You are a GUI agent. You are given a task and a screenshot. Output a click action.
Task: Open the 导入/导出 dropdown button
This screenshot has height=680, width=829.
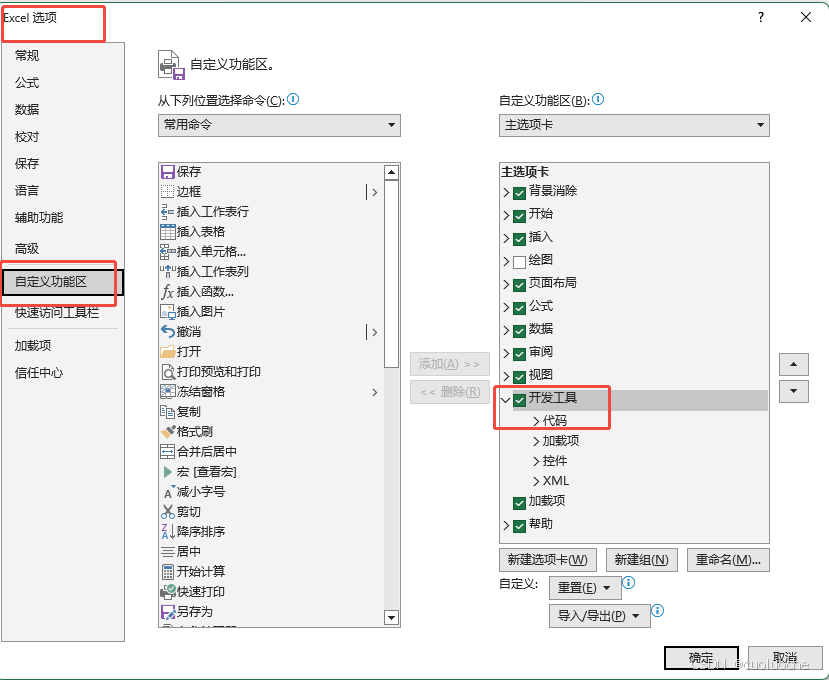coord(600,616)
